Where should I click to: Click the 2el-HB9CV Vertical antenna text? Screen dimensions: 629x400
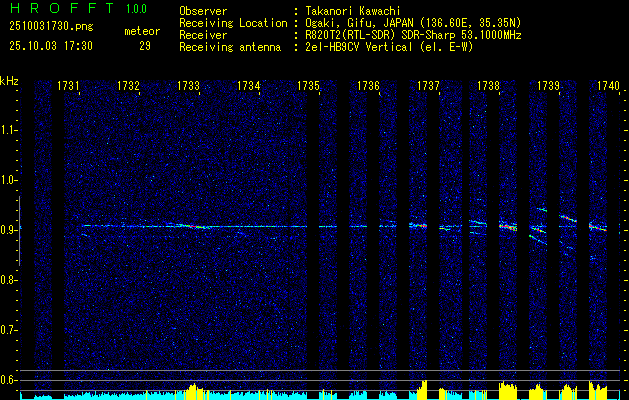pos(389,47)
